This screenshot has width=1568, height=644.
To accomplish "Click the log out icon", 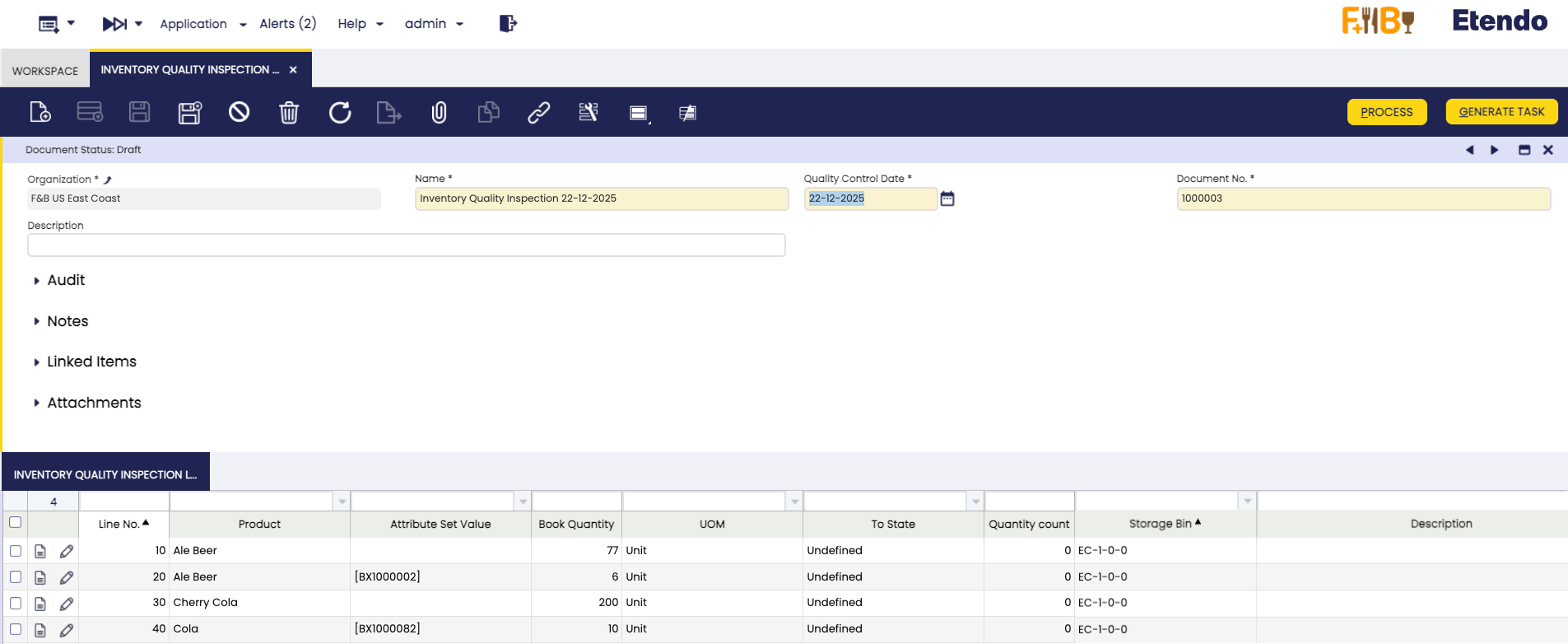I will [508, 23].
